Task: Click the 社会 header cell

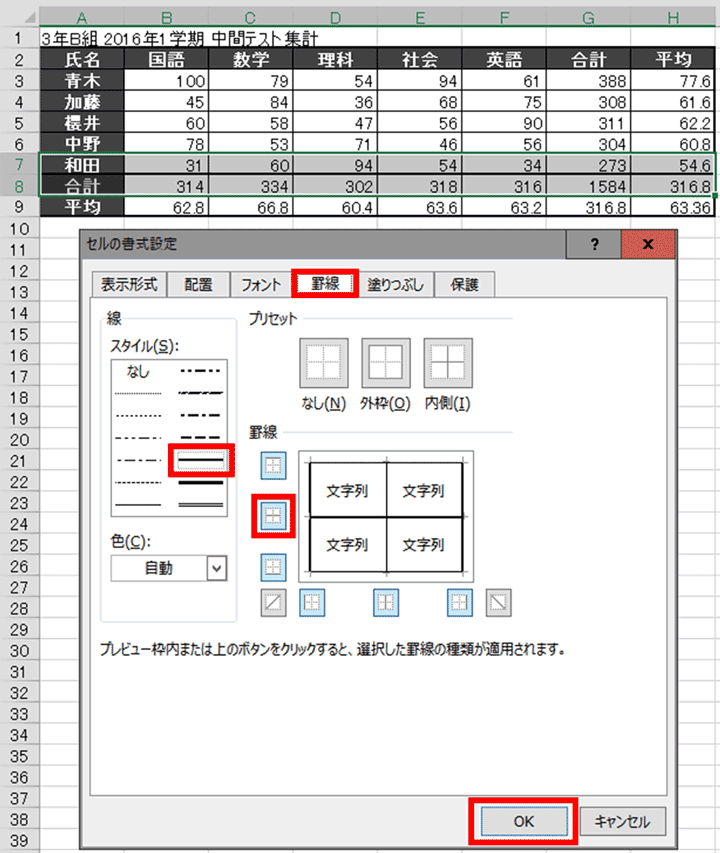Action: (419, 59)
